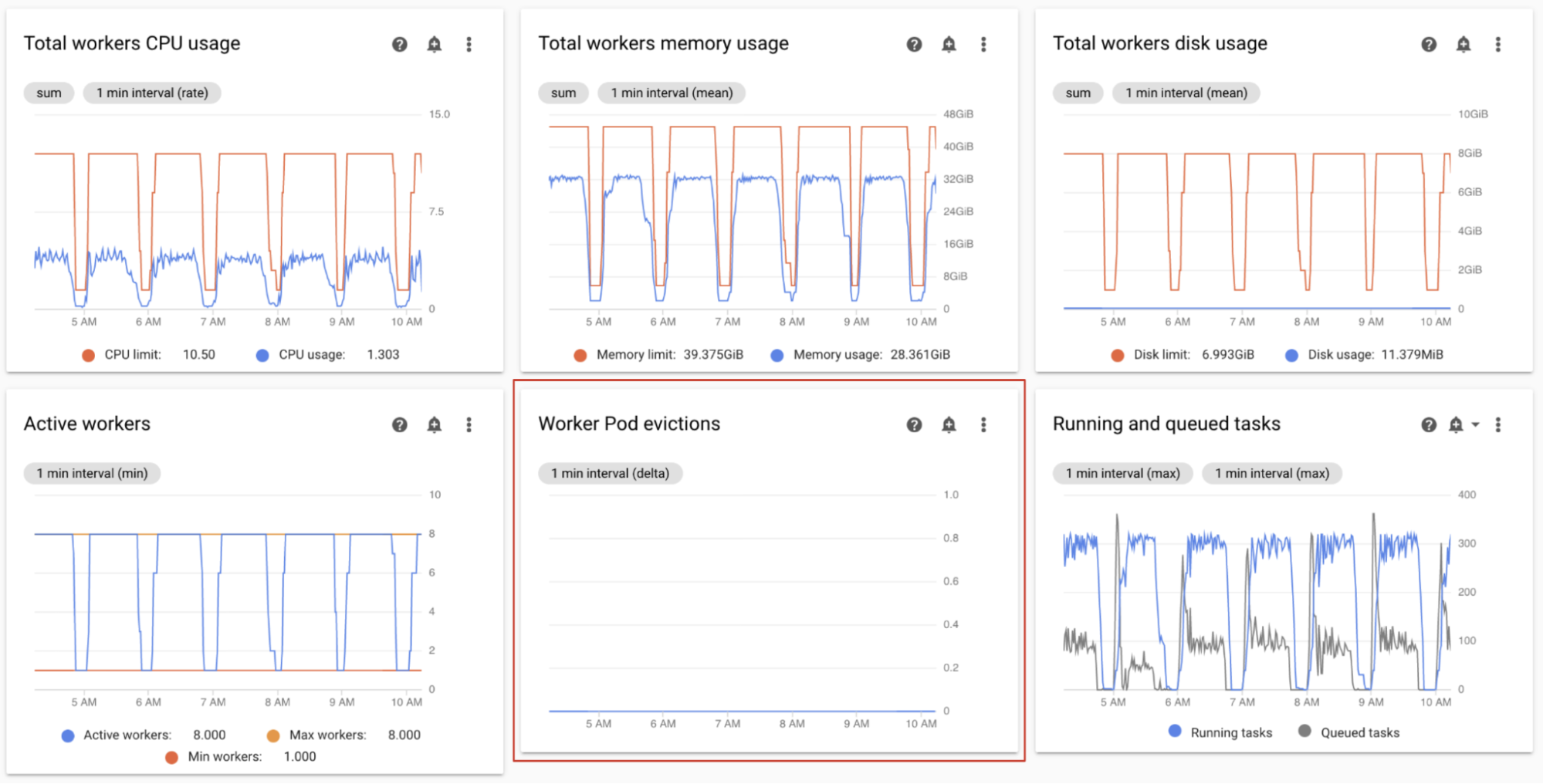The width and height of the screenshot is (1543, 784).
Task: Click the orange Max workers legend dot
Action: pos(273,735)
